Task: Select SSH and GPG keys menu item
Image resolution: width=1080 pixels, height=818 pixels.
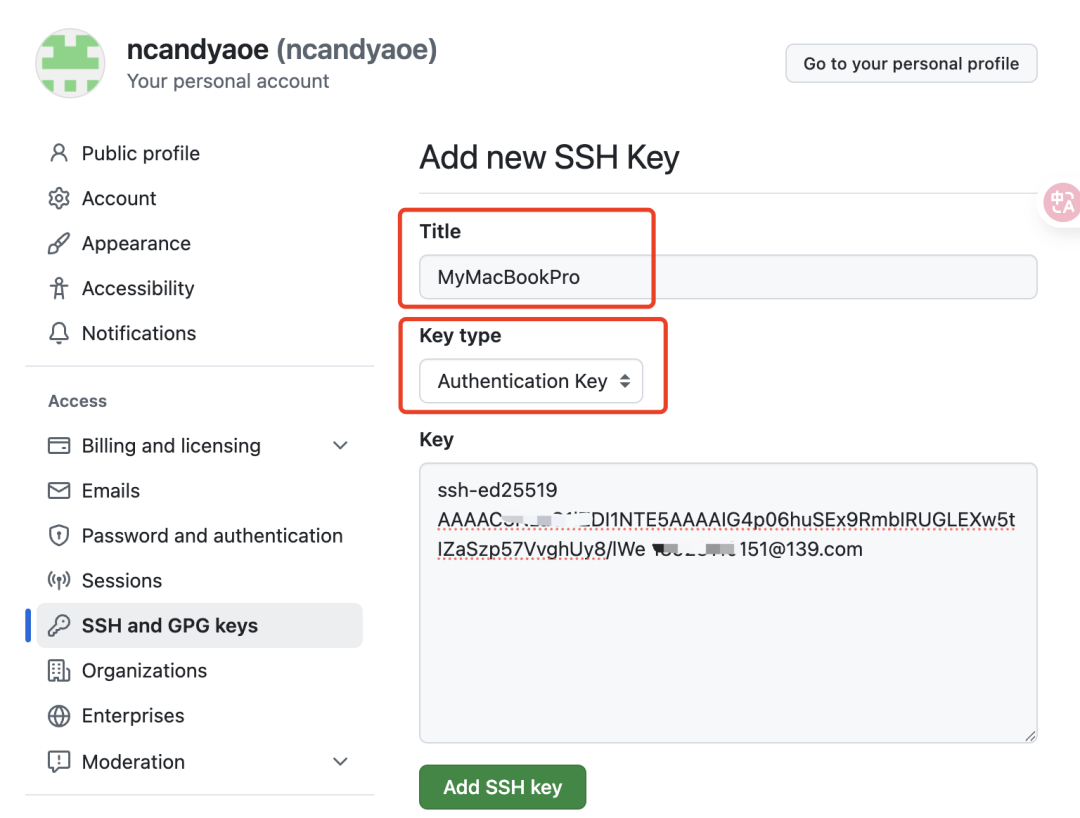Action: (x=170, y=626)
